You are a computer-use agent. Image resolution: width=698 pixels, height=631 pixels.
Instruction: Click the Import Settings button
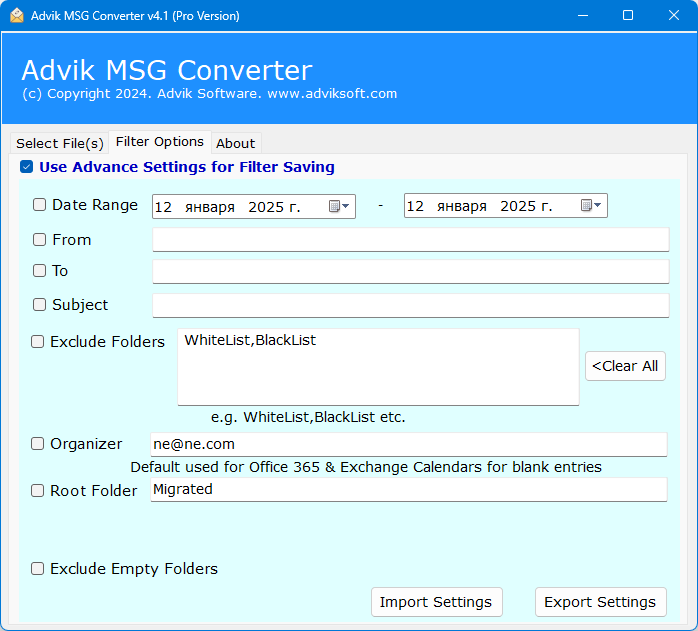point(436,602)
